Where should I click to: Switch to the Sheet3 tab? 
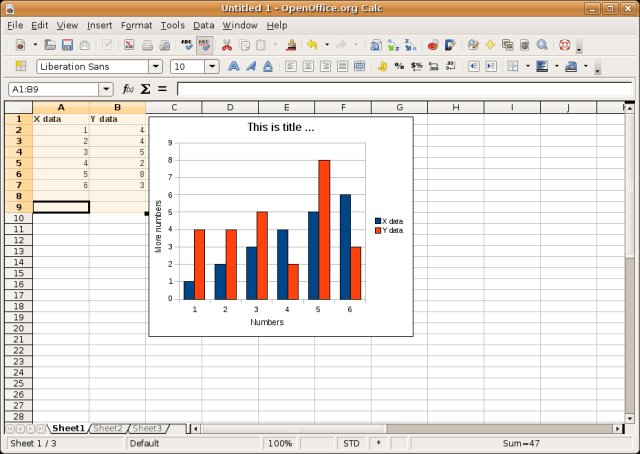147,428
